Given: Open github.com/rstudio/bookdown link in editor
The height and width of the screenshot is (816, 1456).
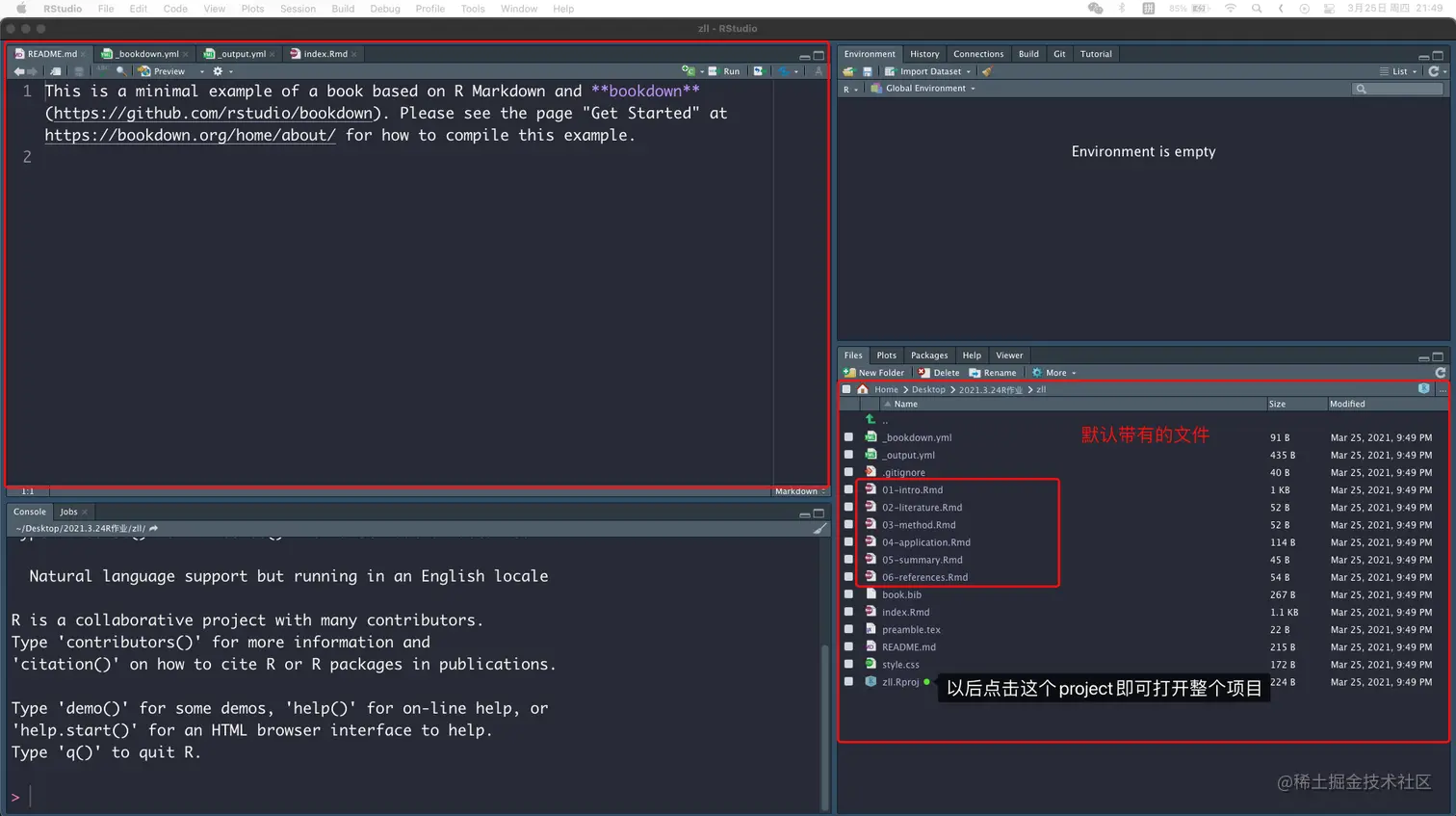Looking at the screenshot, I should [214, 113].
